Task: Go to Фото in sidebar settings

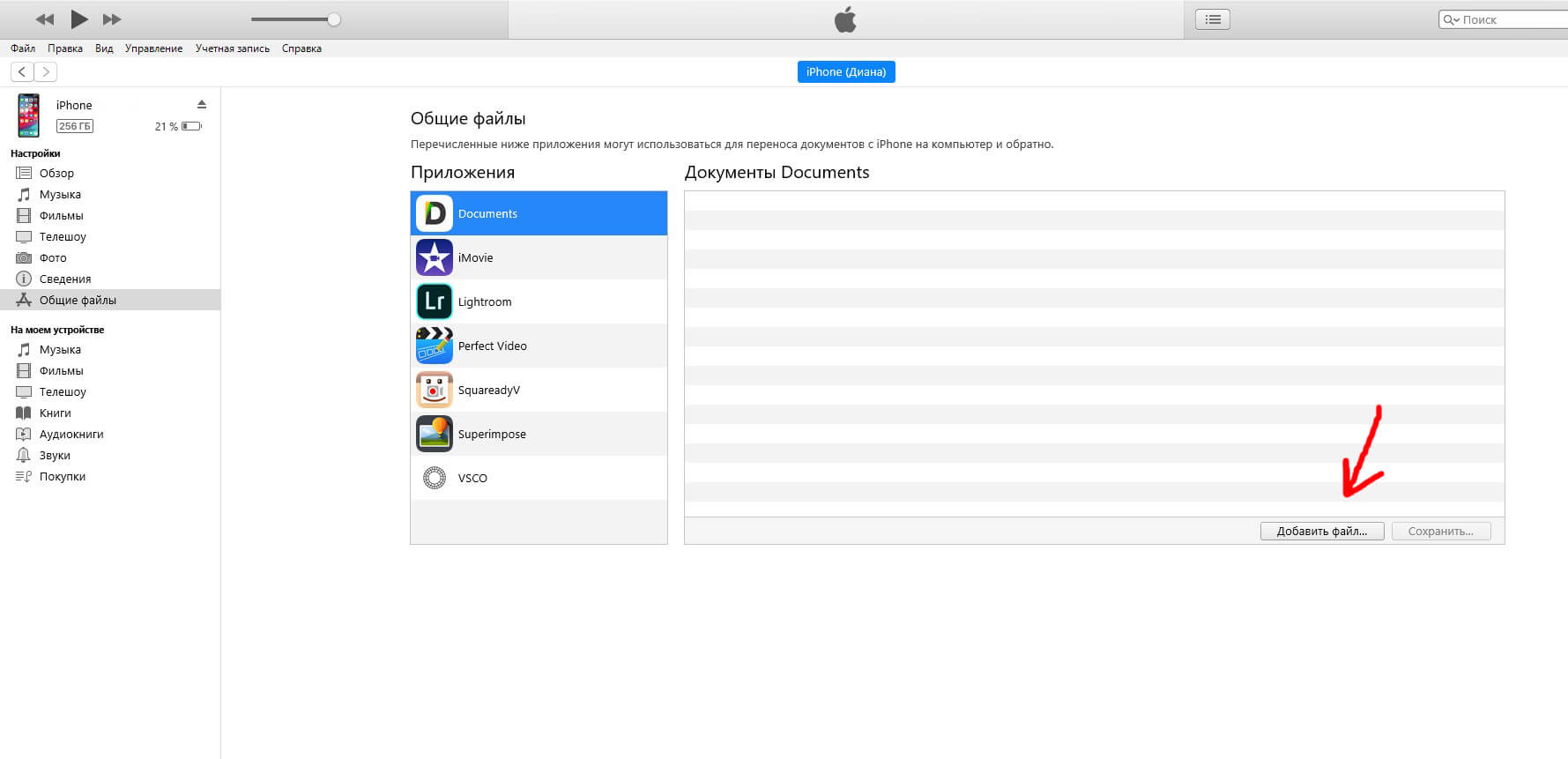Action: click(x=53, y=258)
